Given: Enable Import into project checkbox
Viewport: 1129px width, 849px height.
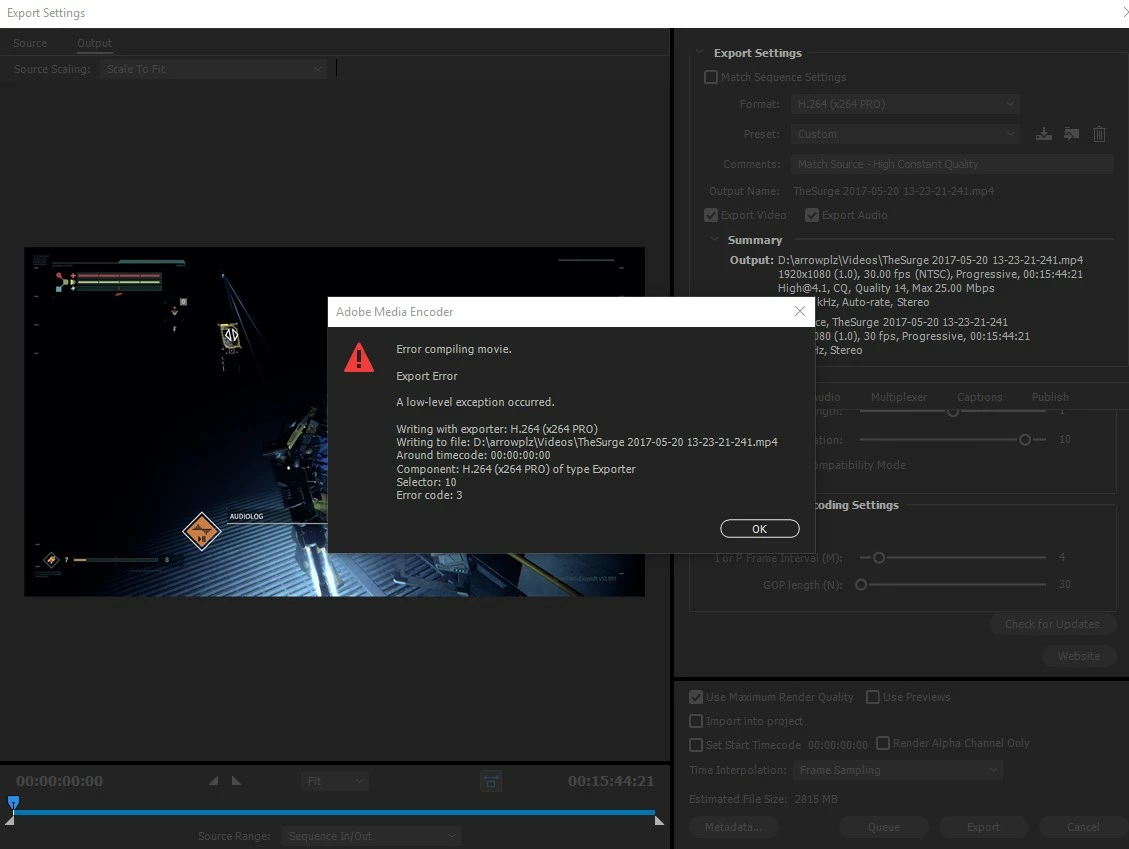Looking at the screenshot, I should pos(696,721).
